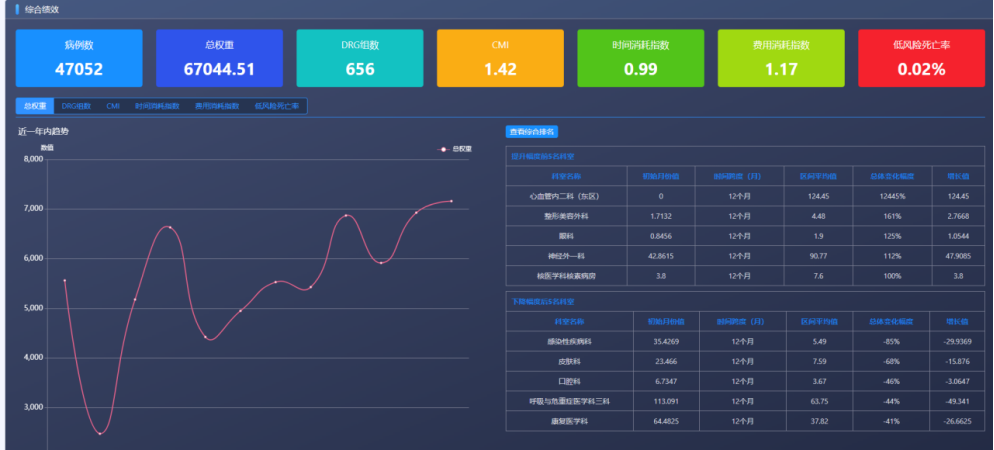Click the 3,000 y-axis label

pyautogui.click(x=33, y=408)
